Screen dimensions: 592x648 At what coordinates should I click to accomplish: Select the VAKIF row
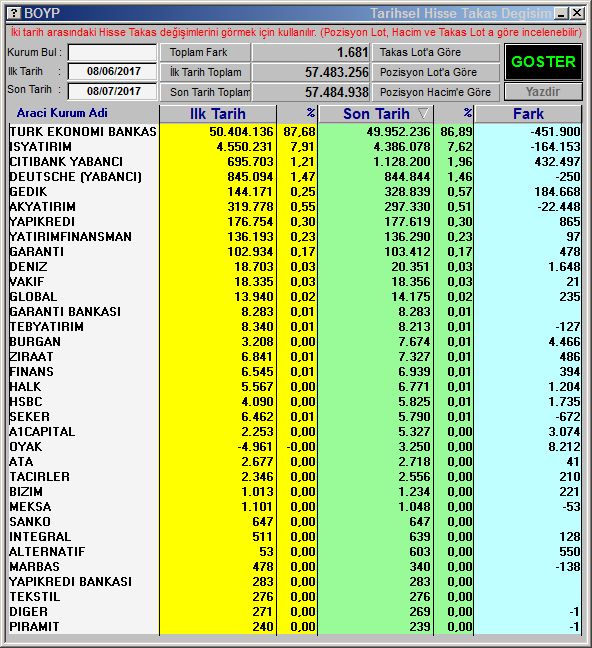tap(295, 282)
